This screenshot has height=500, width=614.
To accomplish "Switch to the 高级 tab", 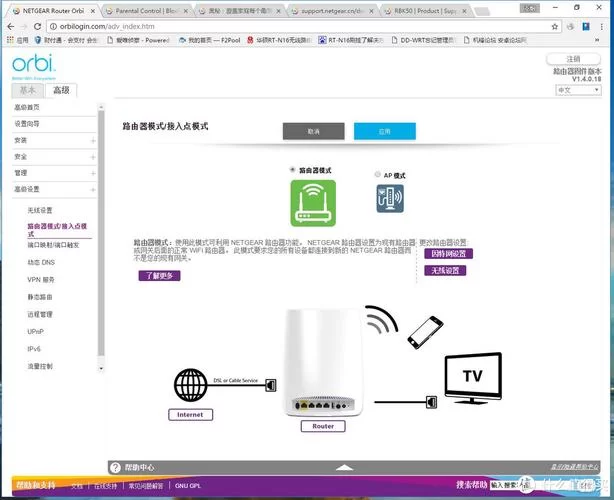I will point(61,90).
